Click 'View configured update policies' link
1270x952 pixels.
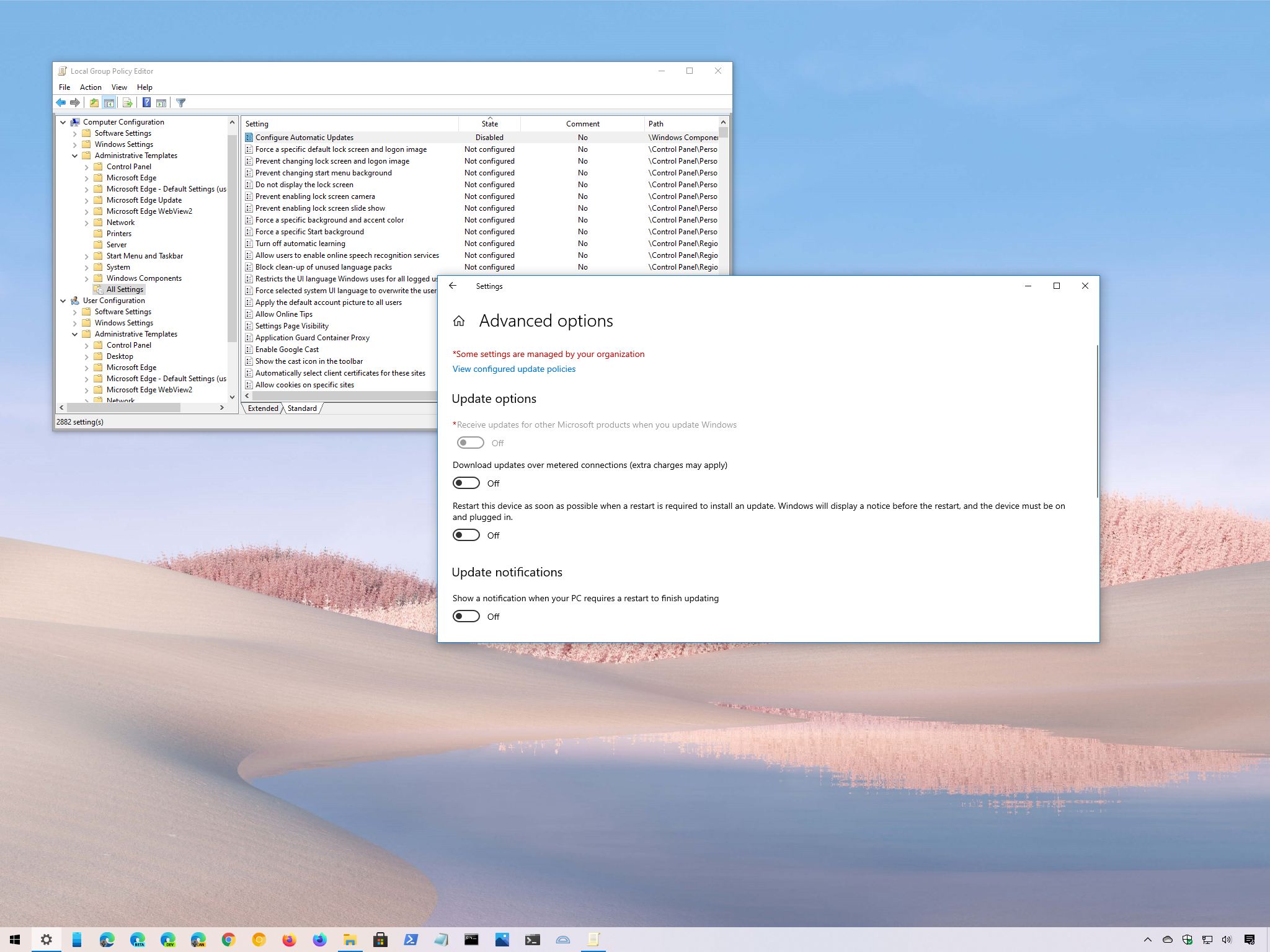tap(513, 369)
